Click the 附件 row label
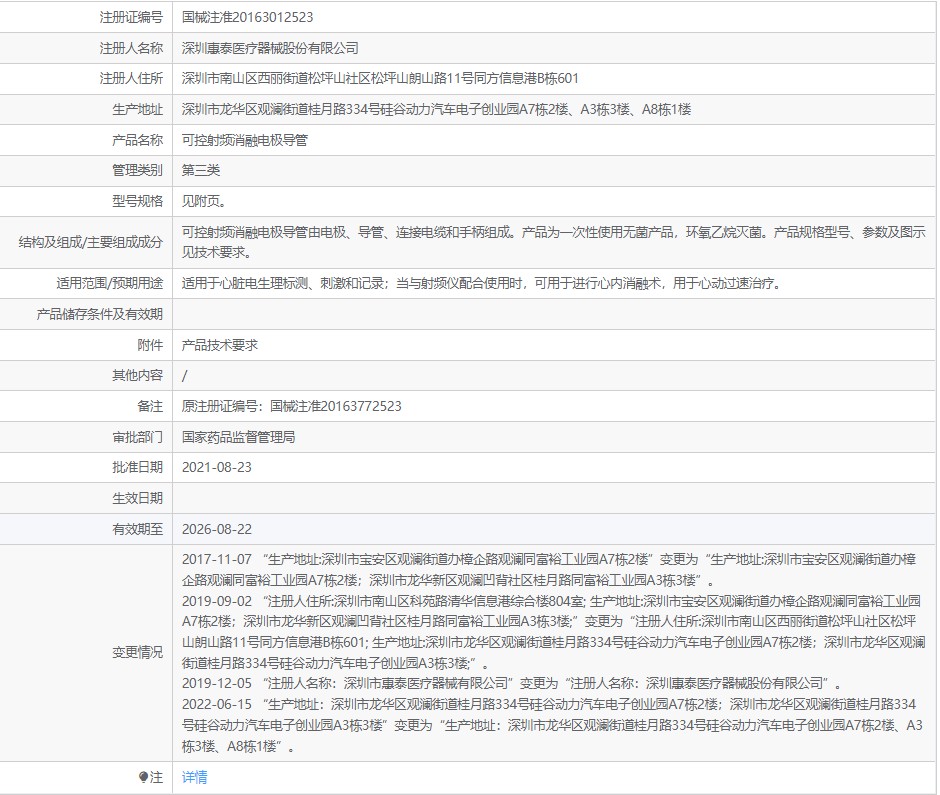Screen dimensions: 940x795 pos(150,345)
